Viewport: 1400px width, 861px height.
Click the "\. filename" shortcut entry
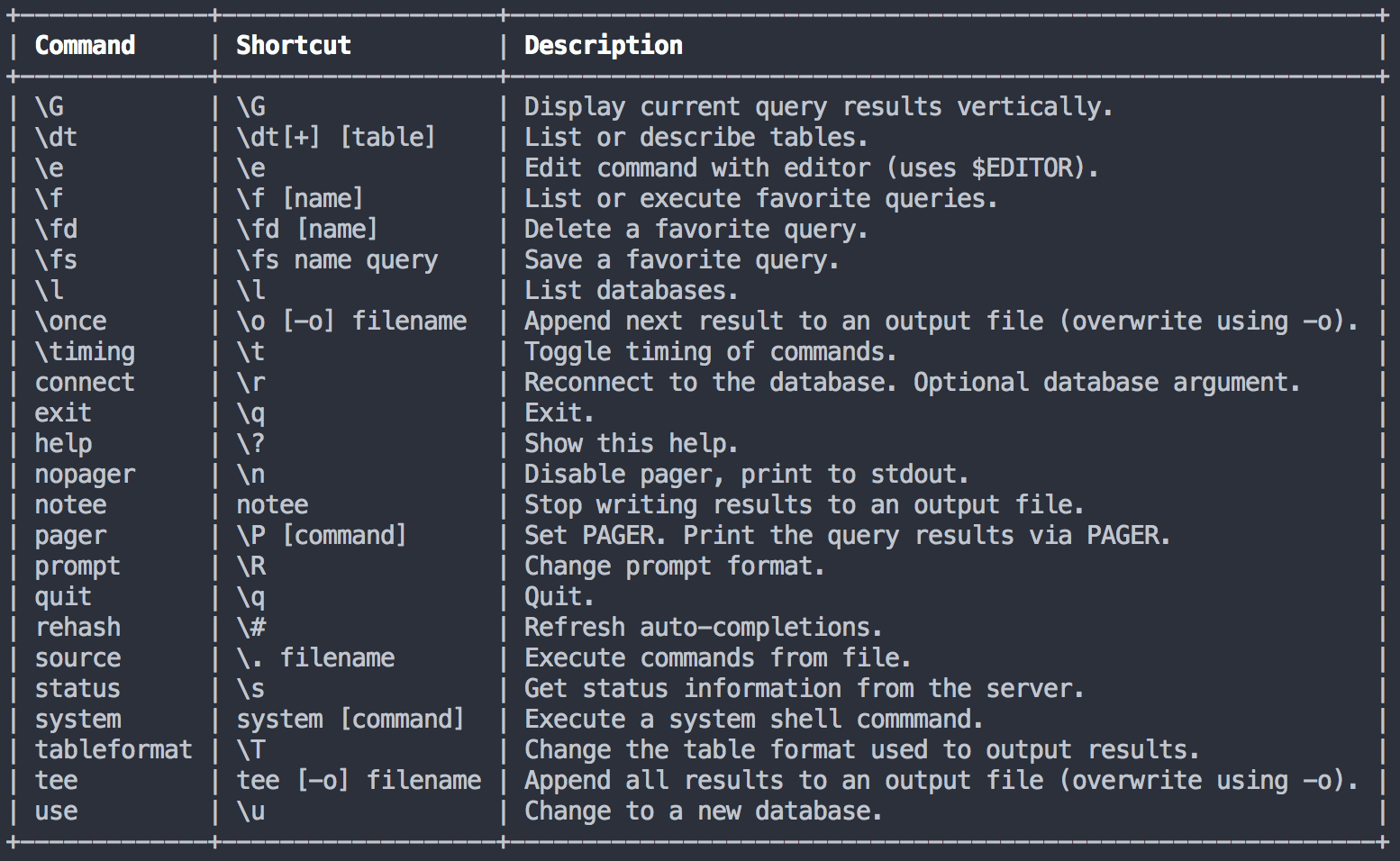pos(315,657)
